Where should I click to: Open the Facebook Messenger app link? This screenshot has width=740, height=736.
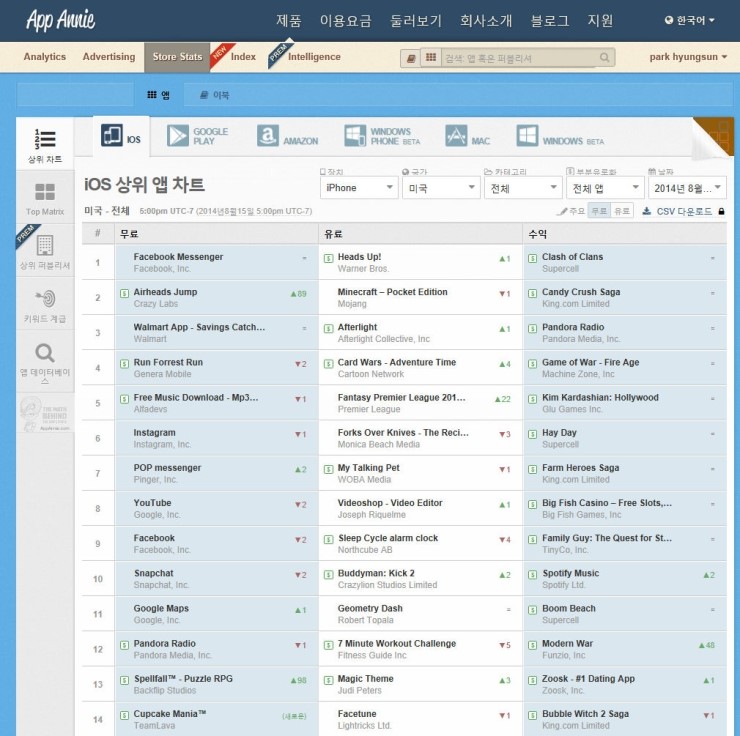[x=178, y=257]
